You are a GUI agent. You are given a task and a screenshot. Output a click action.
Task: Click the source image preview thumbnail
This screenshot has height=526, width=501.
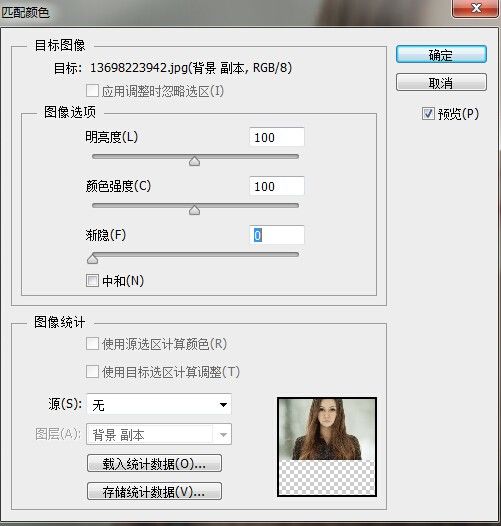[x=327, y=447]
